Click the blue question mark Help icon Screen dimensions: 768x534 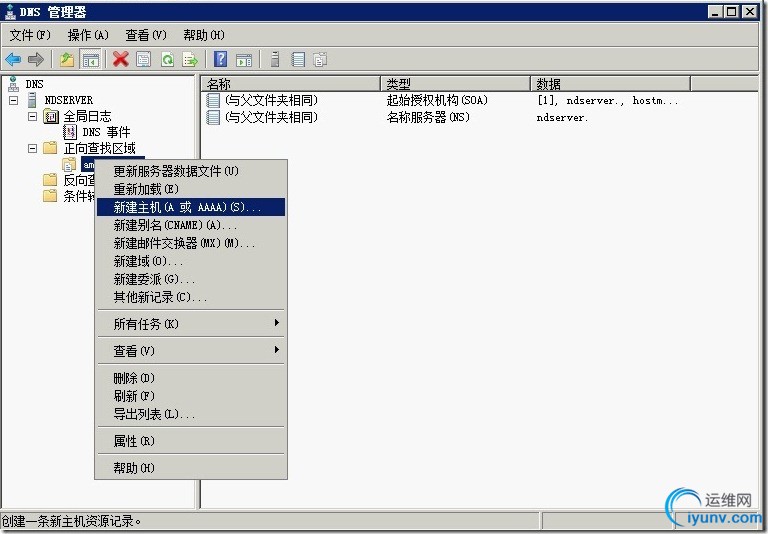pos(220,60)
